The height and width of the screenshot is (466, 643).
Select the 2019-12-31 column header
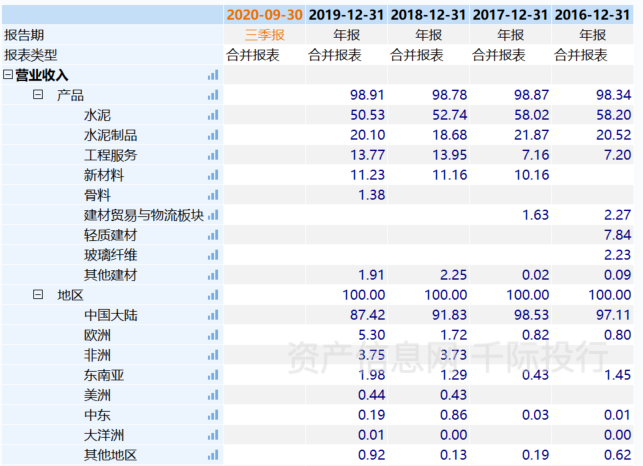point(346,14)
